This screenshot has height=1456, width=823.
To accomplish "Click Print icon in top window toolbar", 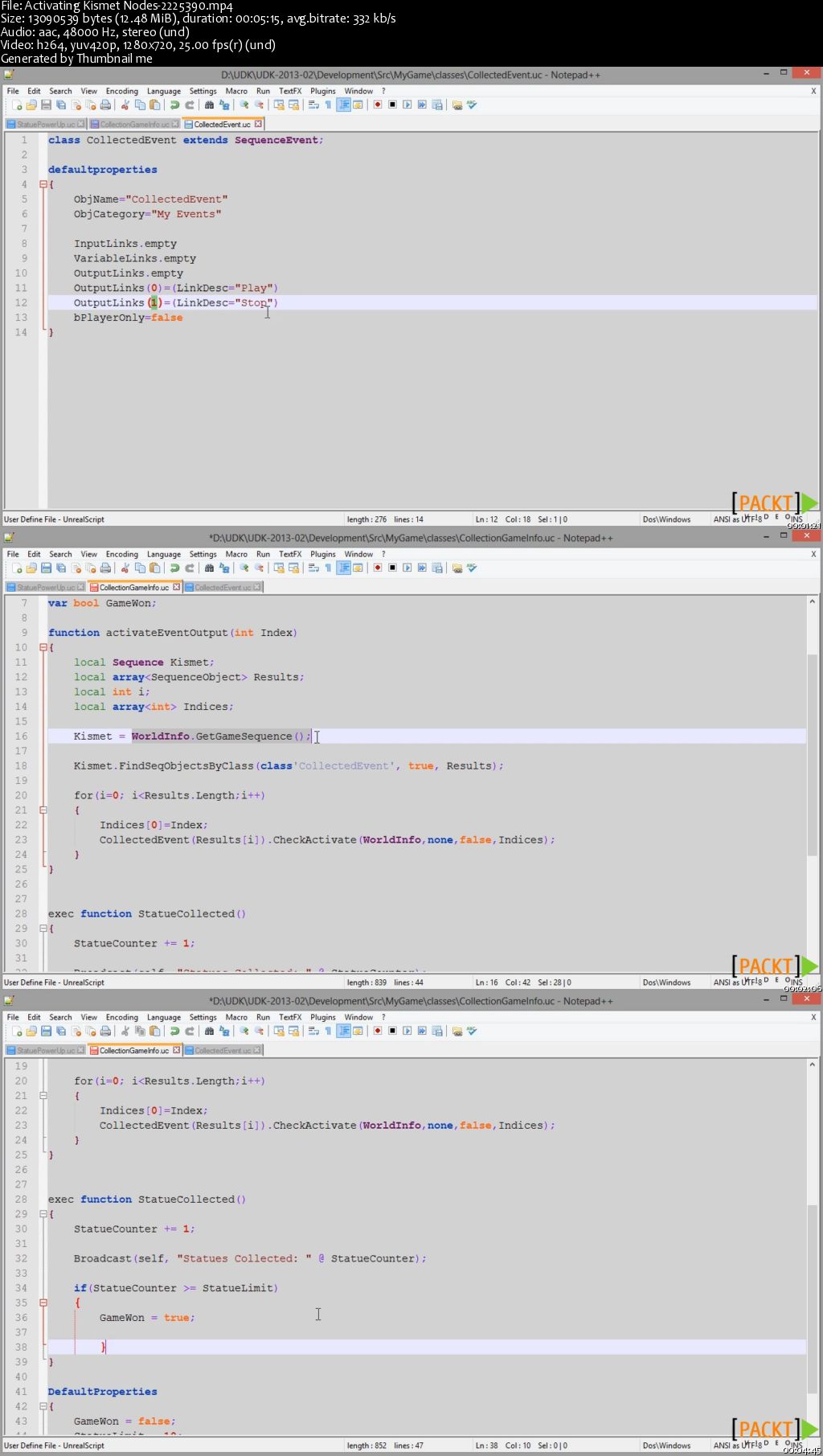I will 105,105.
